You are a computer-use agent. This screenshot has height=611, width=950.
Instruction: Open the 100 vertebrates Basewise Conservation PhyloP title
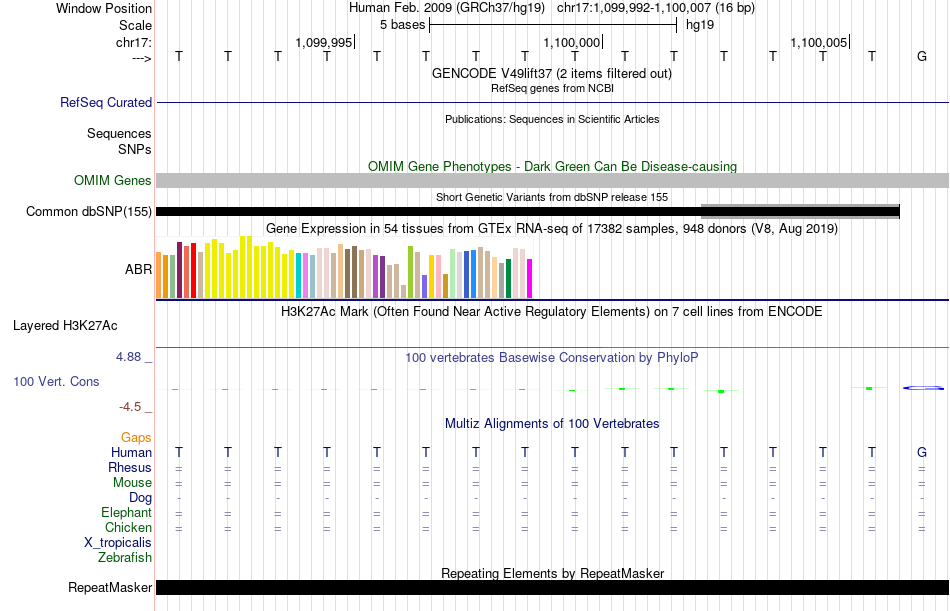coord(552,358)
